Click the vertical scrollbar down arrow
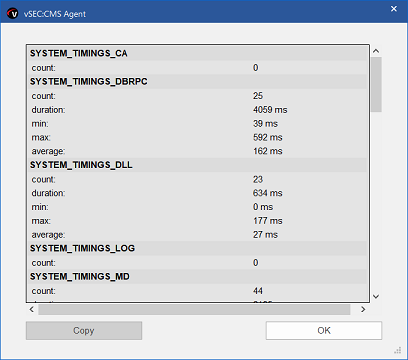 (x=376, y=296)
